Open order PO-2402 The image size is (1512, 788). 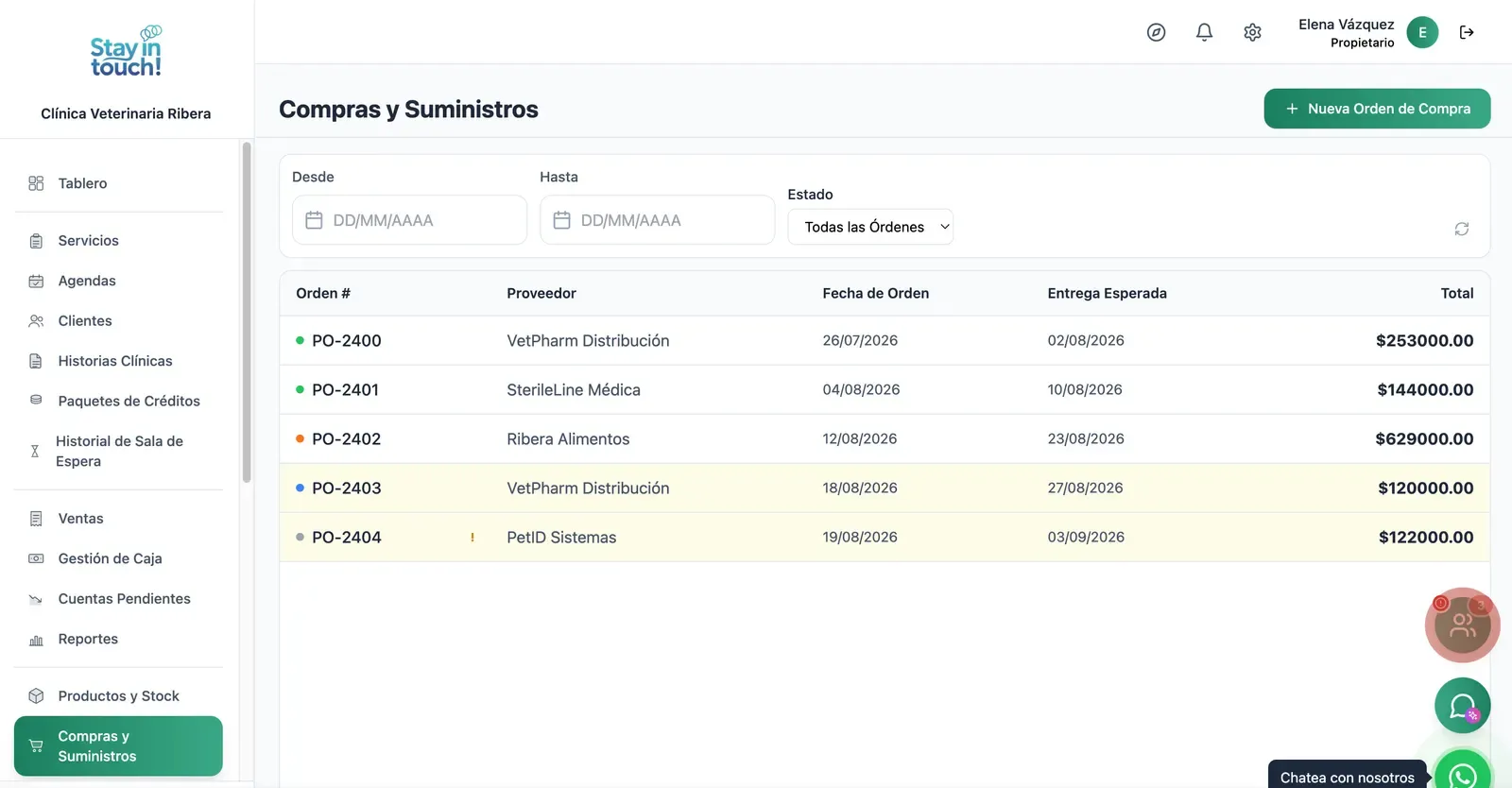347,439
